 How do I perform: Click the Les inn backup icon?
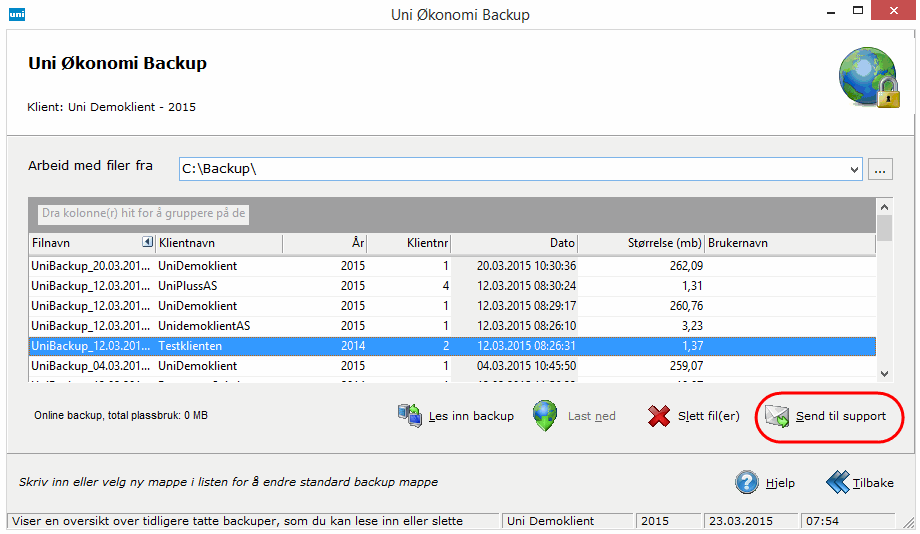click(x=410, y=416)
